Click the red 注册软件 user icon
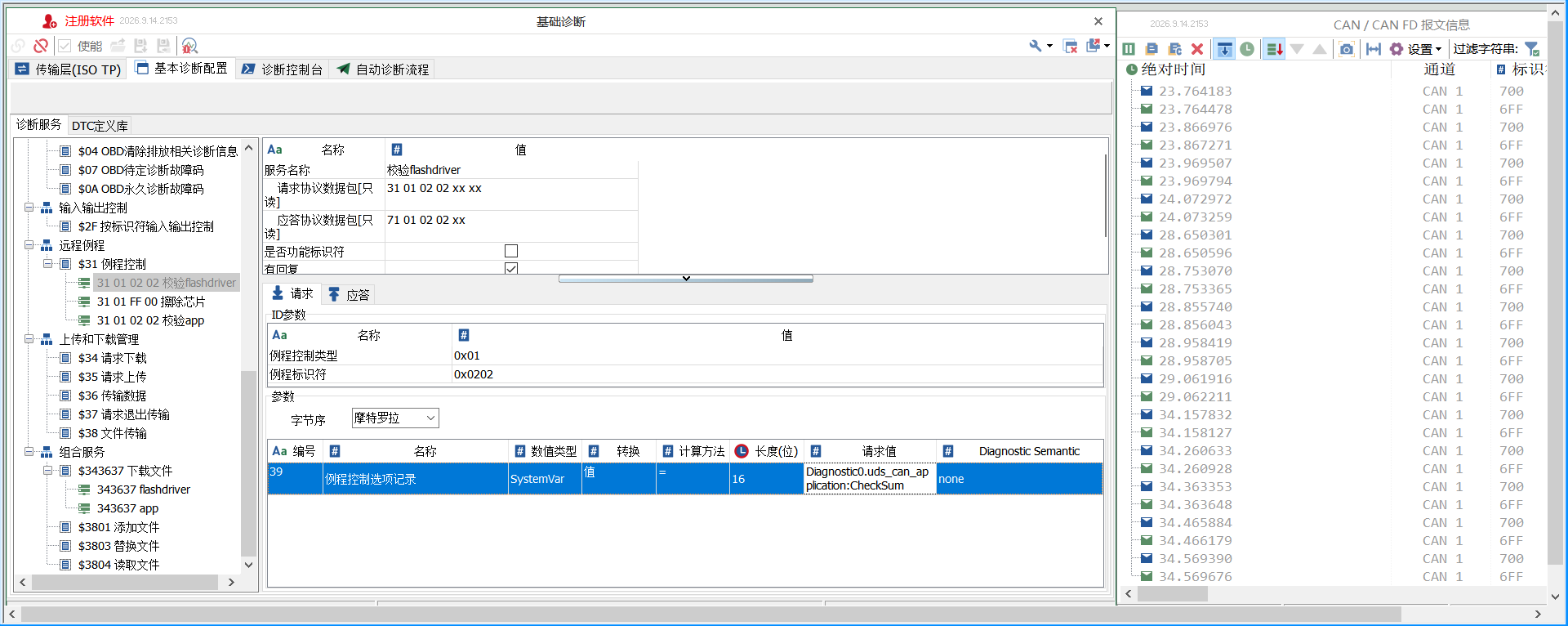Image resolution: width=1568 pixels, height=626 pixels. click(x=50, y=21)
